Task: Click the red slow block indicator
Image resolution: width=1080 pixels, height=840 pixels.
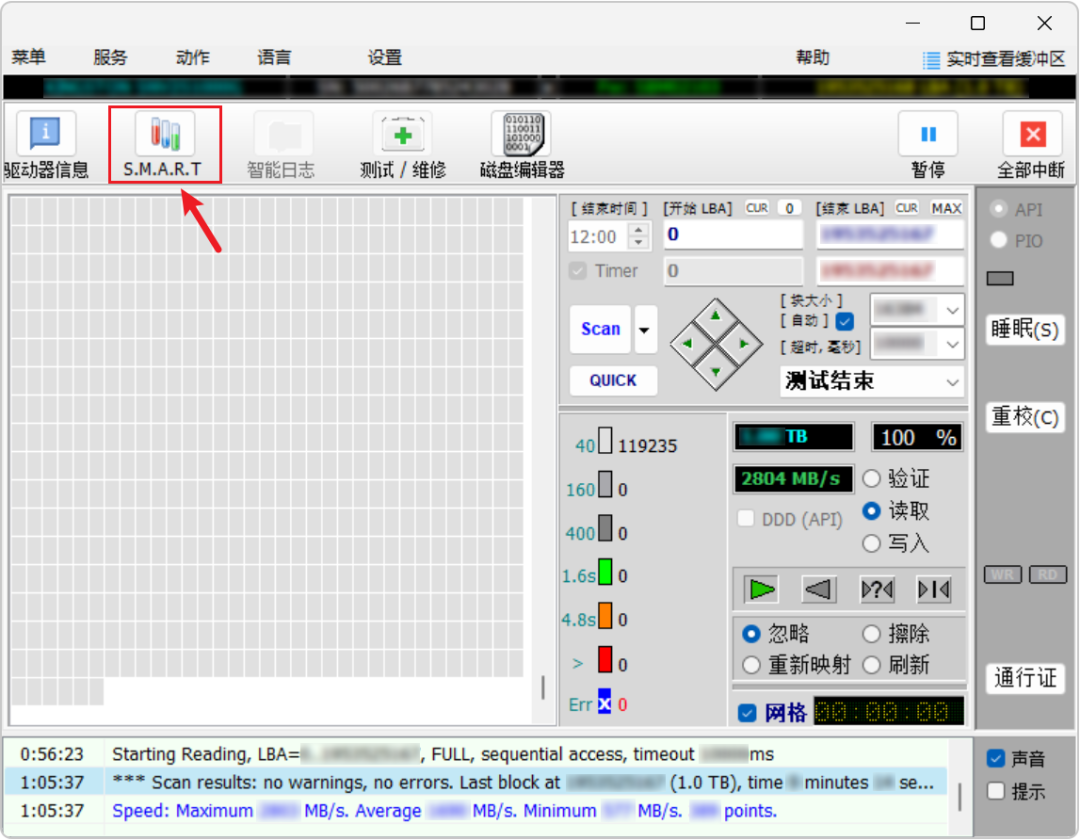Action: [605, 659]
